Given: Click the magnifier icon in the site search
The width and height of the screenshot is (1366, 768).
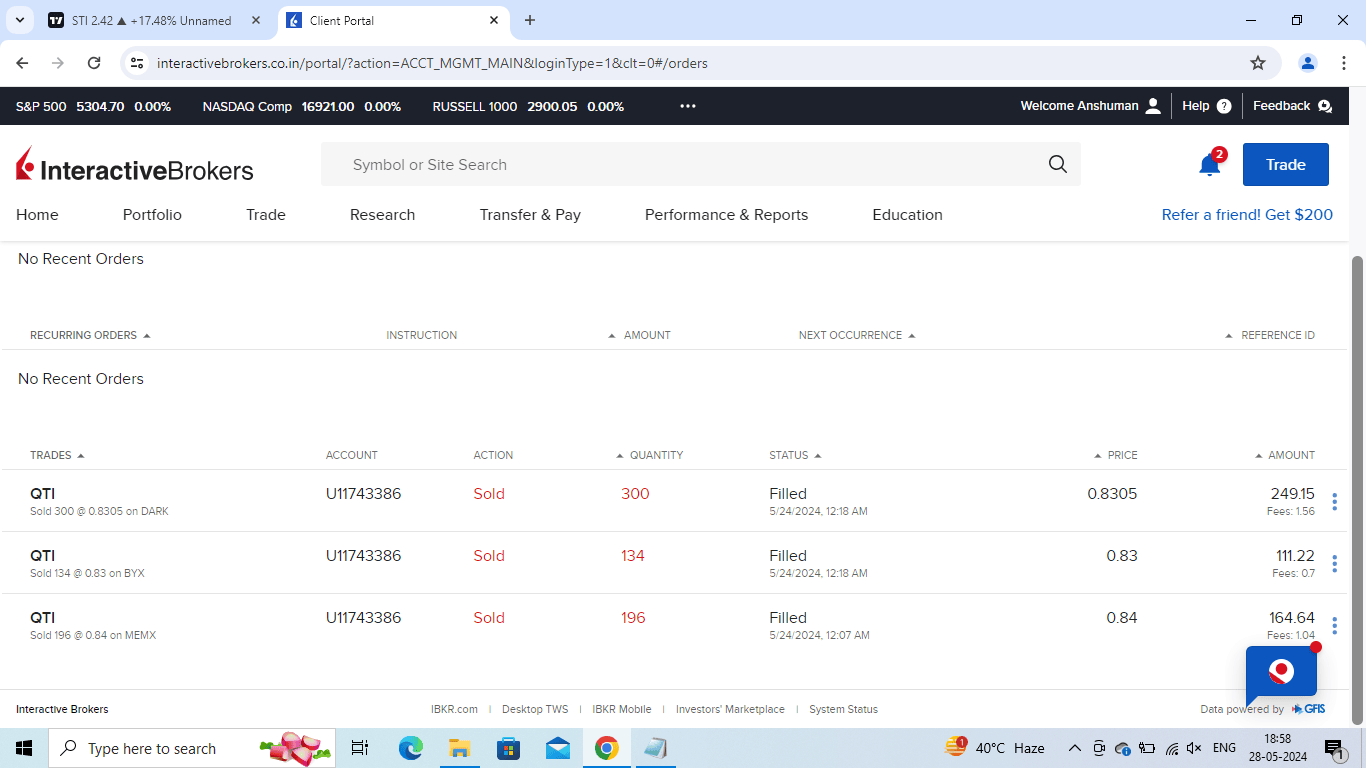Looking at the screenshot, I should [1058, 165].
